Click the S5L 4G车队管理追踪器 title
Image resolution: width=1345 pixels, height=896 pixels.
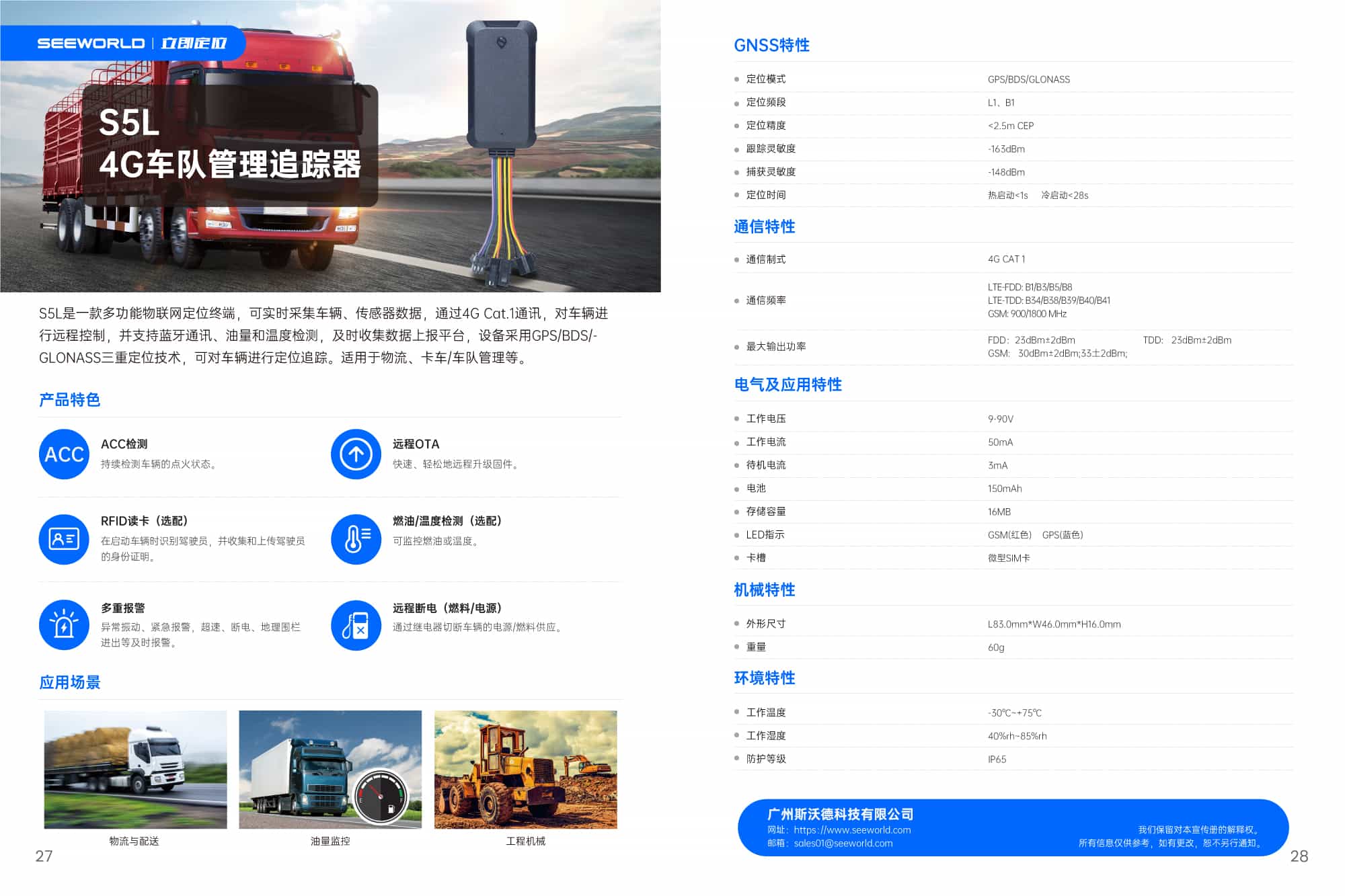[x=229, y=145]
